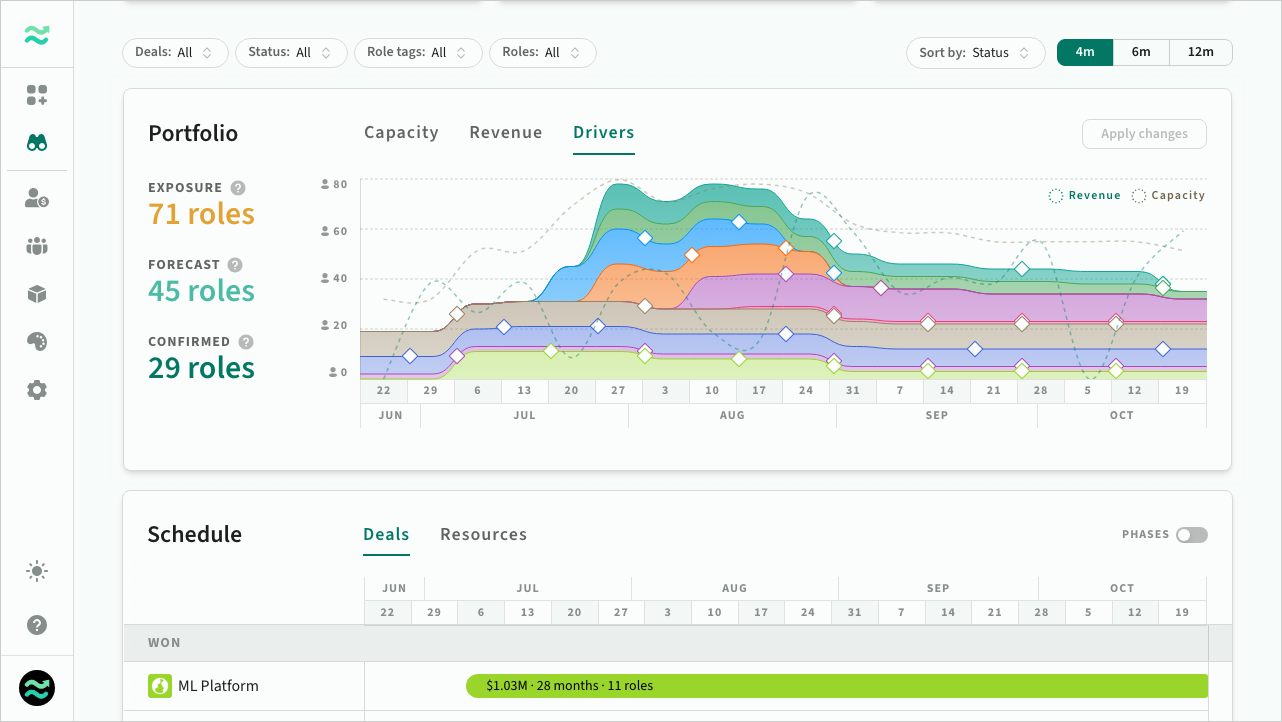Click the ML Platform deal bar
The image size is (1282, 722).
837,686
